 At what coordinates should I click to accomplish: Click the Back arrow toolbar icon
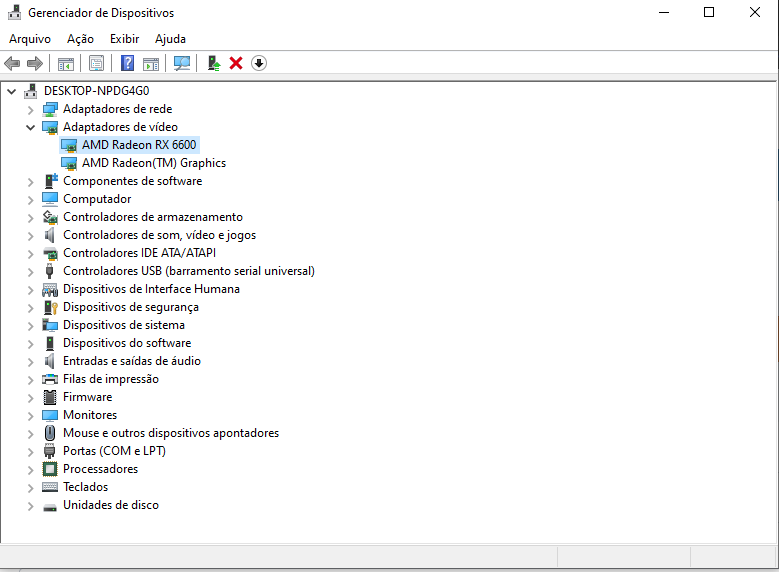pyautogui.click(x=12, y=63)
